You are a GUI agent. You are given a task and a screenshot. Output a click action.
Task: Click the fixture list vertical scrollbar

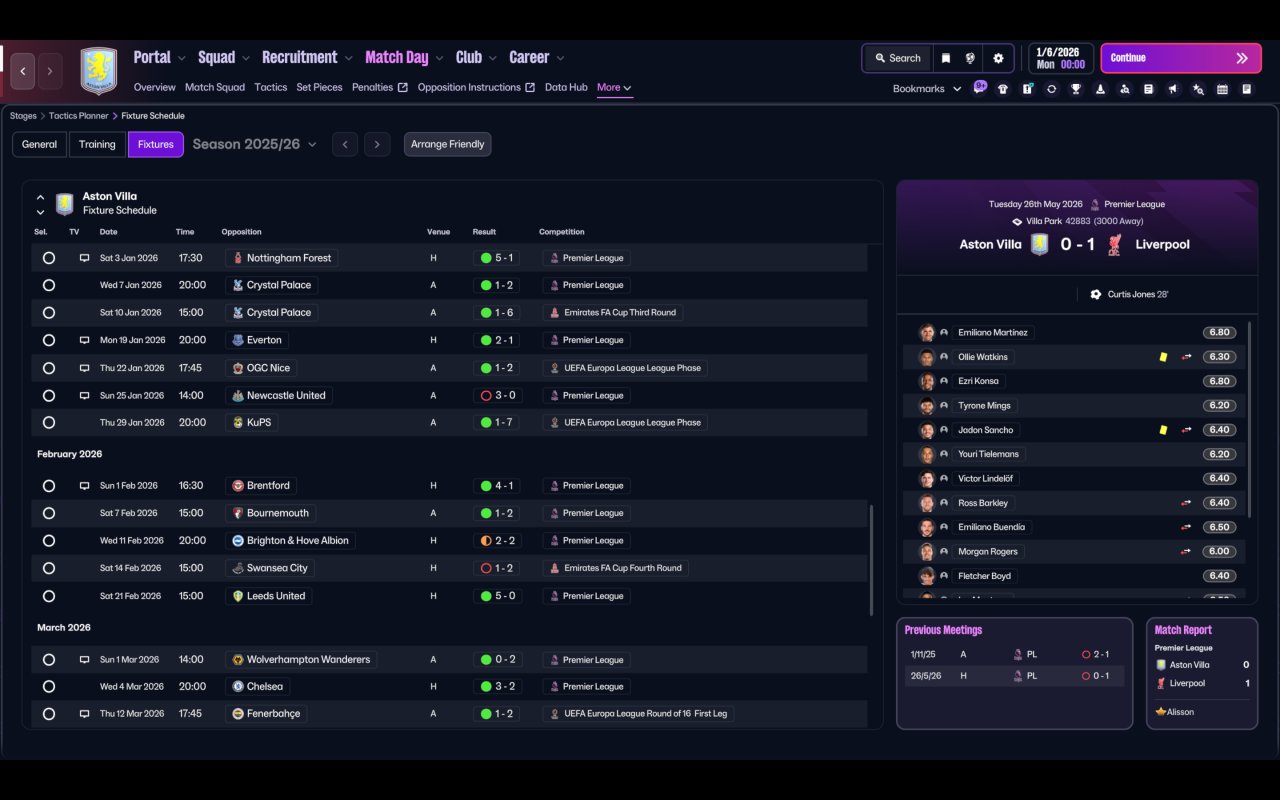871,560
